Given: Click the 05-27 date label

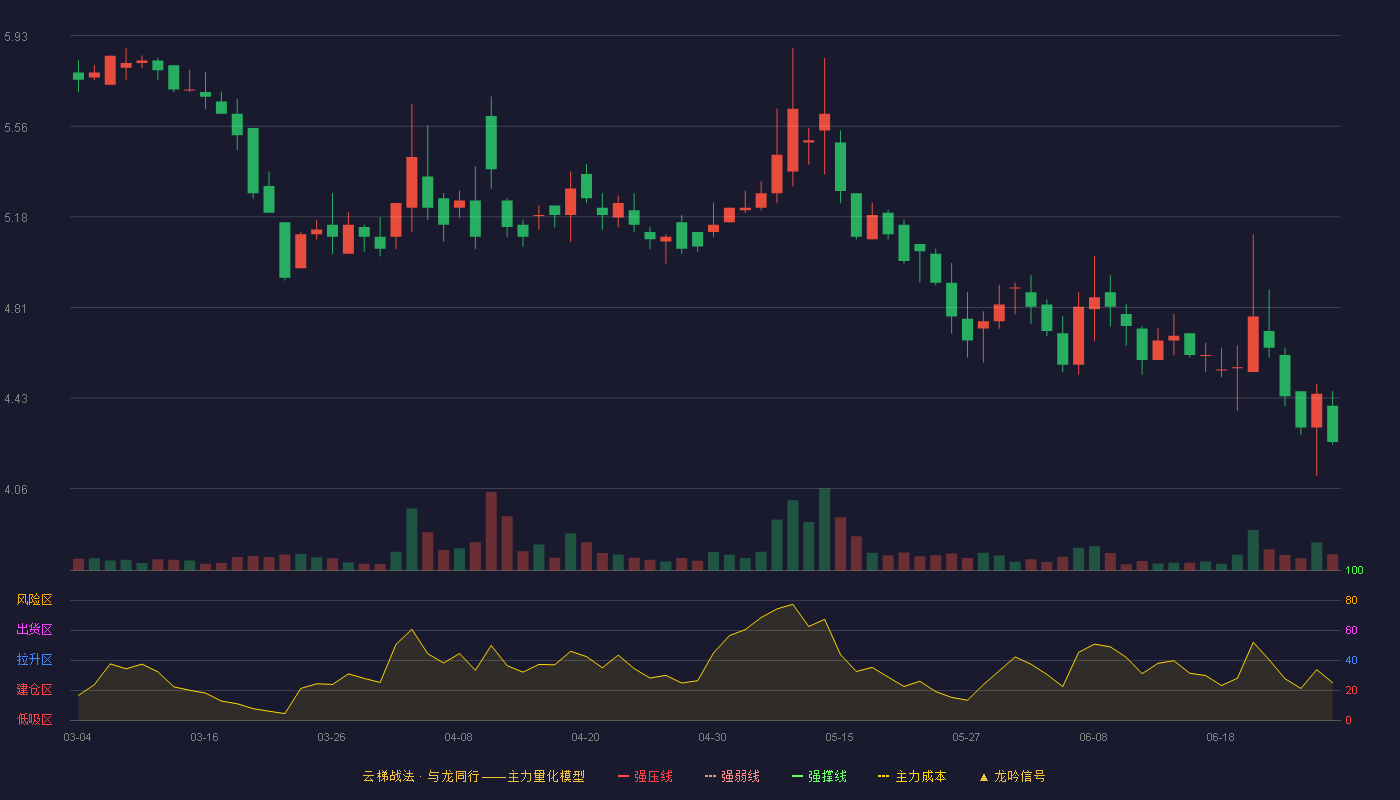Looking at the screenshot, I should (x=966, y=737).
